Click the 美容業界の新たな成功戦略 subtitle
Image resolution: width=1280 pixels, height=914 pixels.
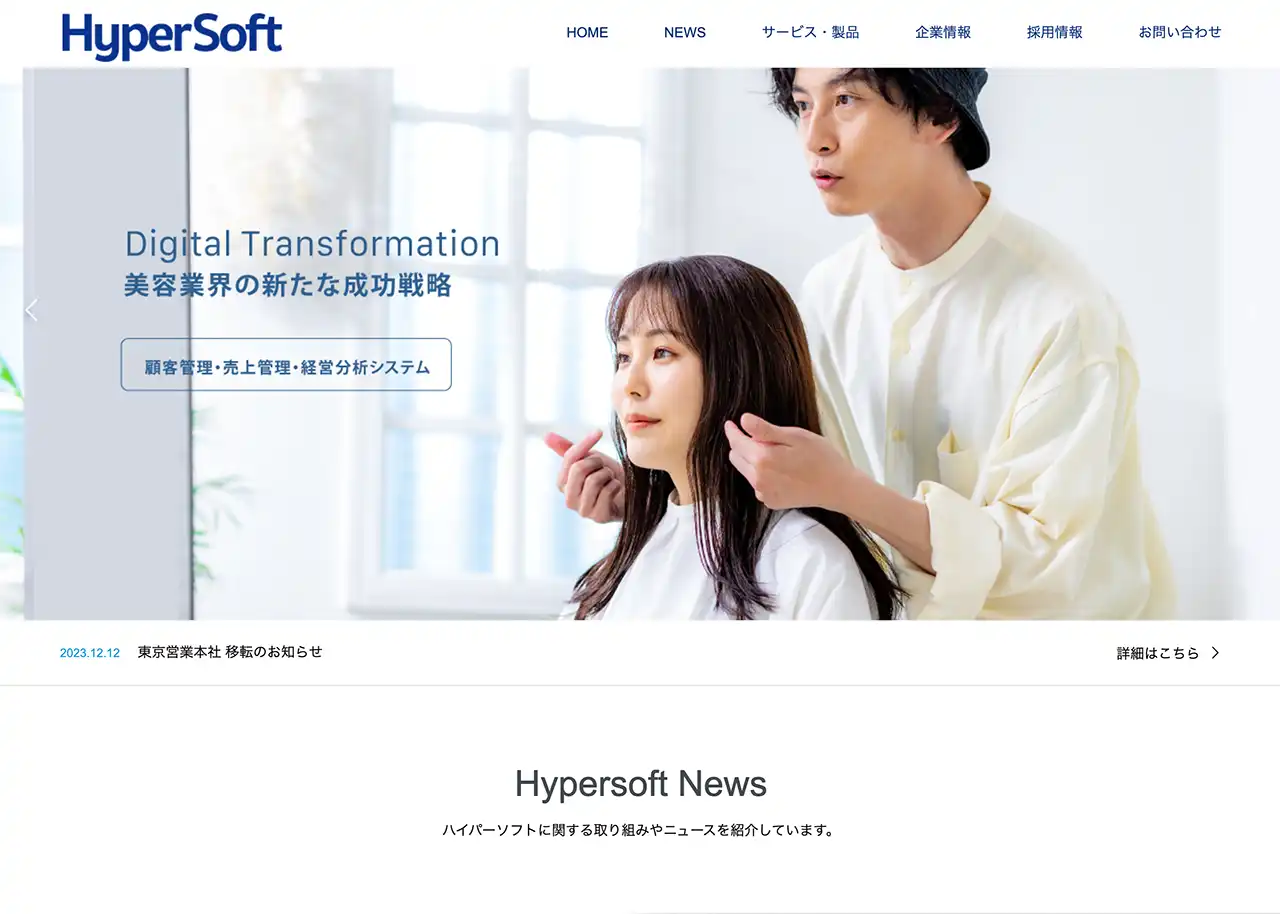coord(287,284)
